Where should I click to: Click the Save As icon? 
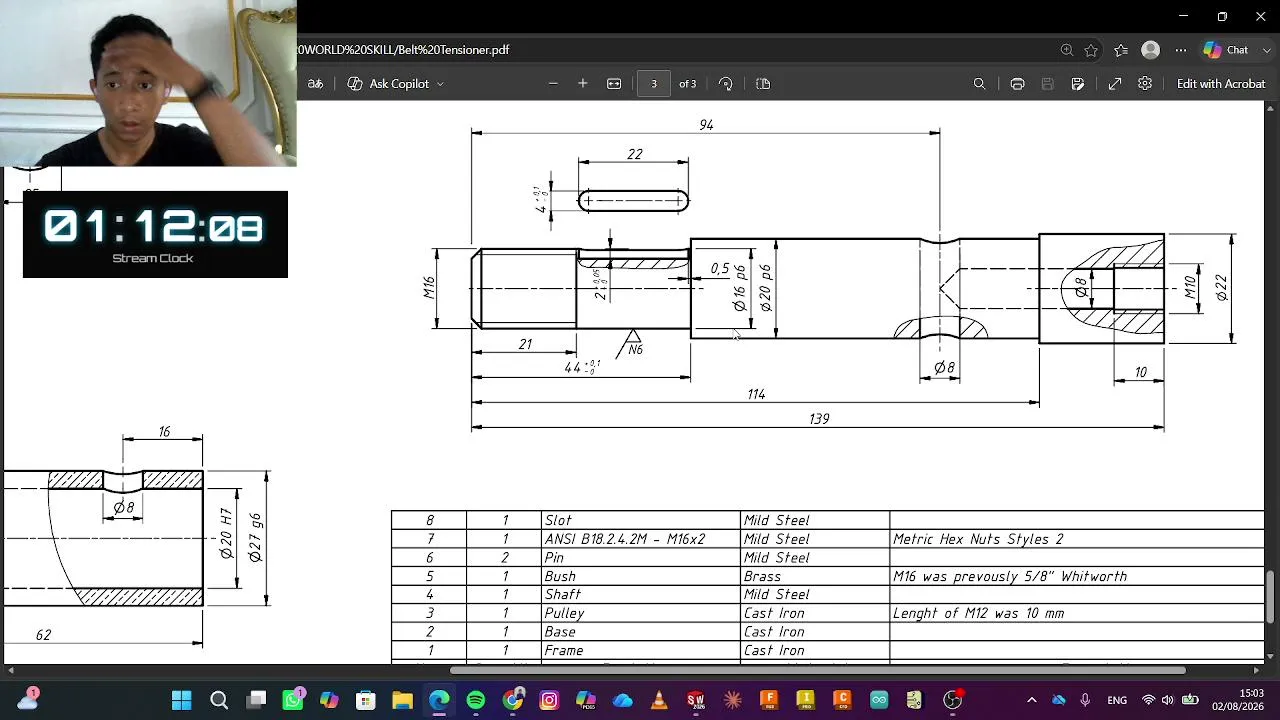[x=1078, y=84]
